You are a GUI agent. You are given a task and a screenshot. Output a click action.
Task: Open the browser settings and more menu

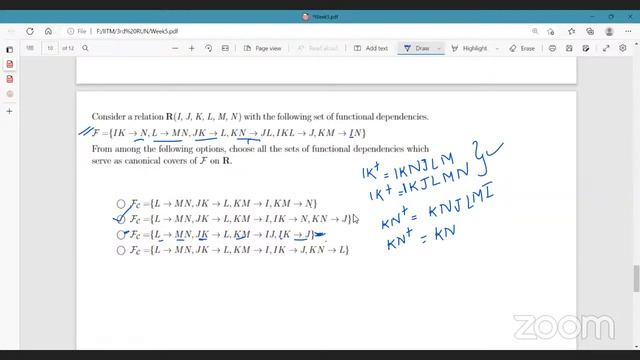tap(628, 31)
